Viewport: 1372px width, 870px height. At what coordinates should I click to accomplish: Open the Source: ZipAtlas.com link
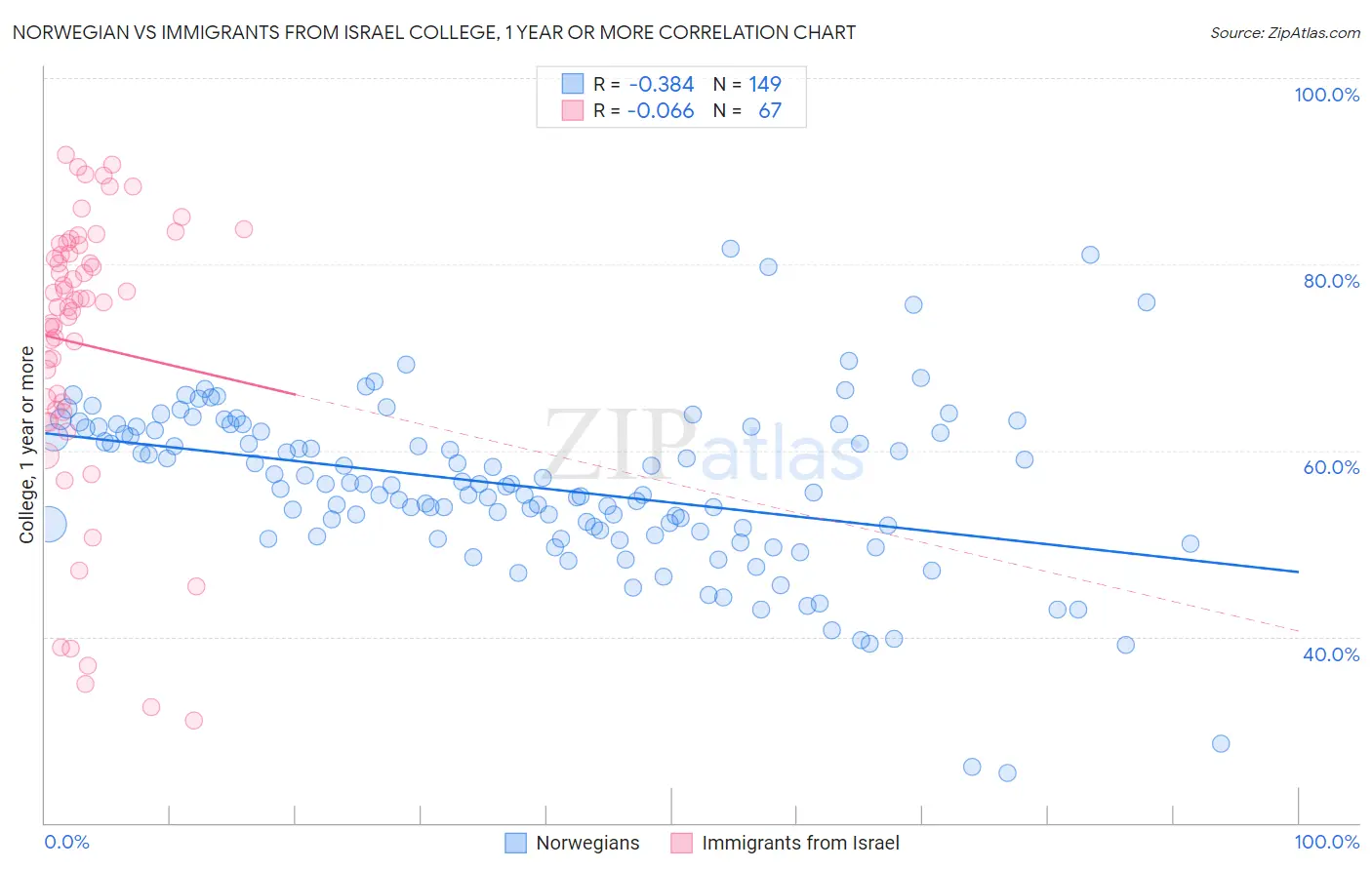click(x=1285, y=32)
